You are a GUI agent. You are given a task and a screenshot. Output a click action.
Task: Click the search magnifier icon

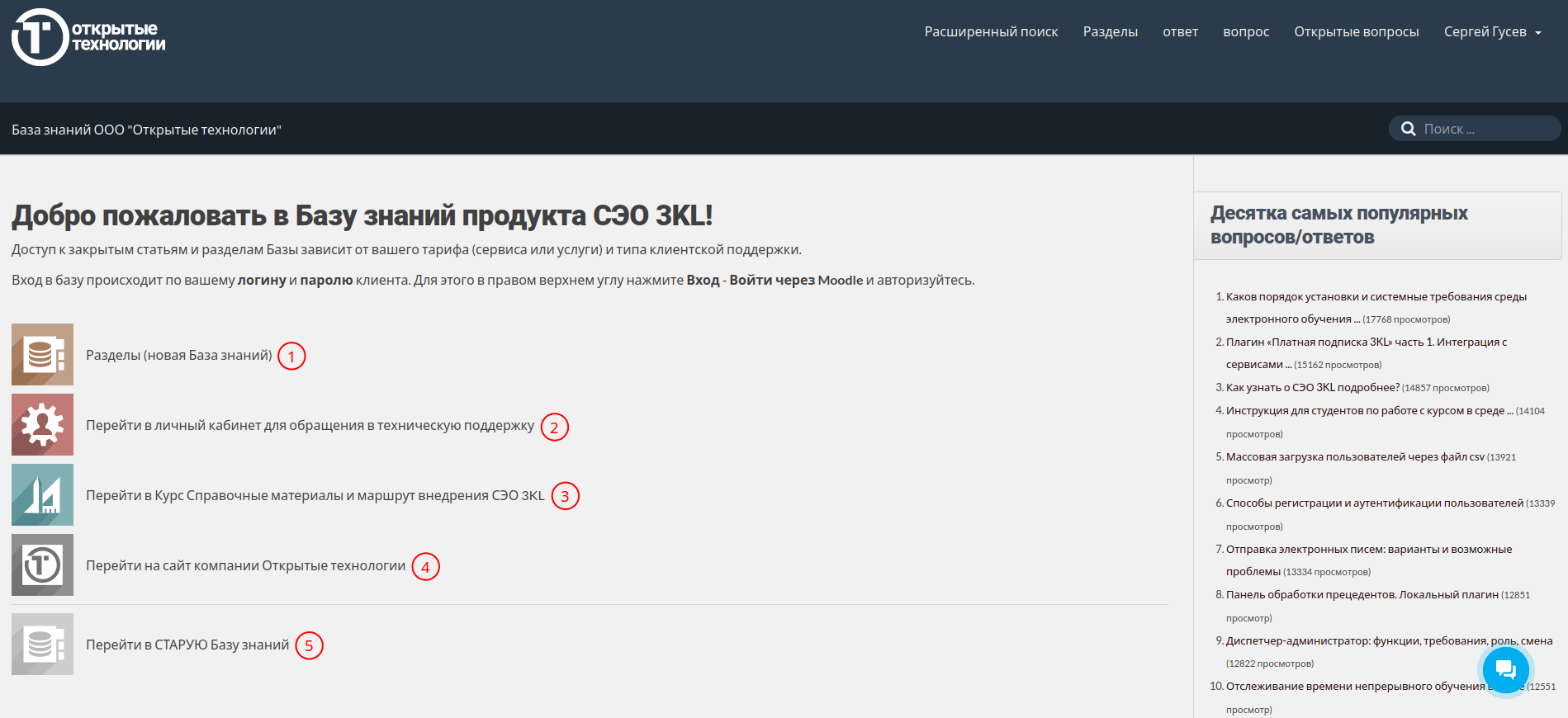click(x=1409, y=129)
